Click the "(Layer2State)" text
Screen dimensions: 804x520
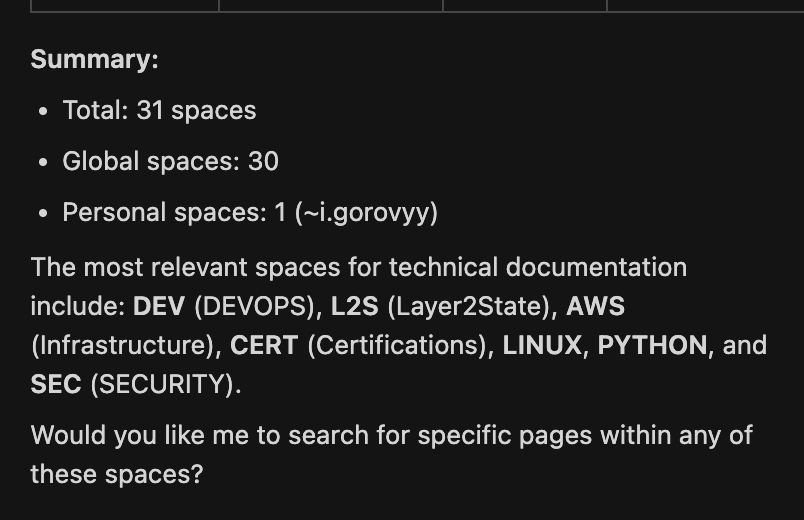pos(469,305)
